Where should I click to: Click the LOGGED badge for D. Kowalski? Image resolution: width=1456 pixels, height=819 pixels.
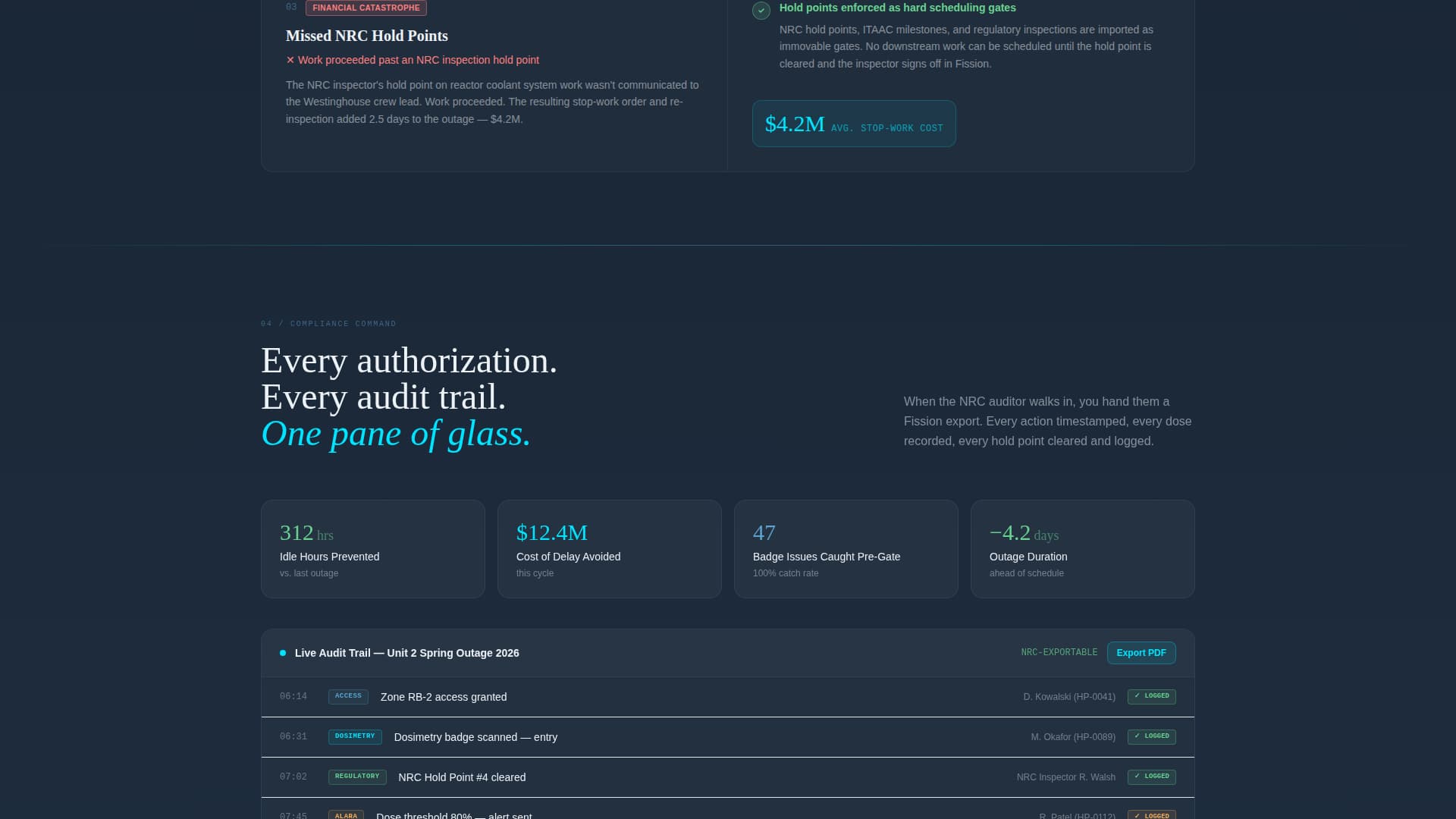(x=1152, y=696)
